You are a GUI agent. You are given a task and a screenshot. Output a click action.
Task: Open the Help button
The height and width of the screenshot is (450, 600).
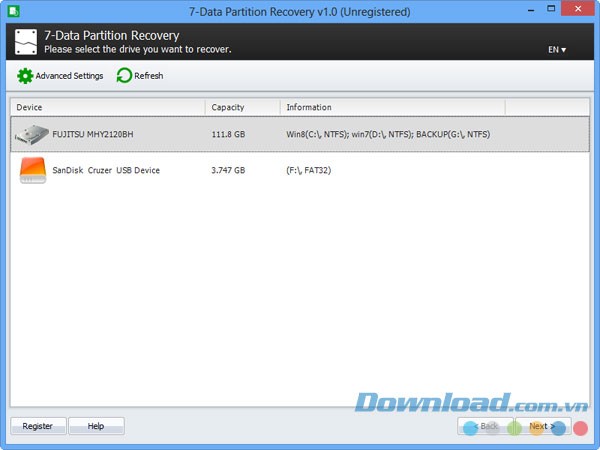[x=96, y=426]
